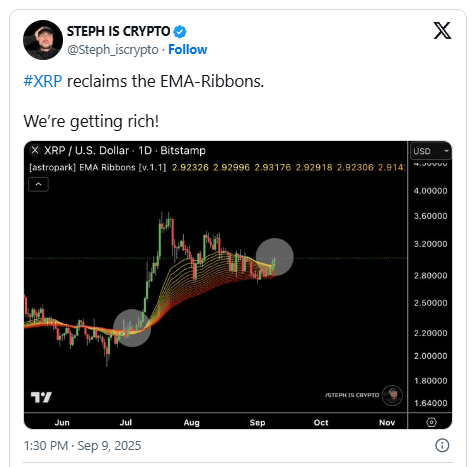The image size is (472, 467).
Task: Open the tweet info icon
Action: [x=442, y=445]
